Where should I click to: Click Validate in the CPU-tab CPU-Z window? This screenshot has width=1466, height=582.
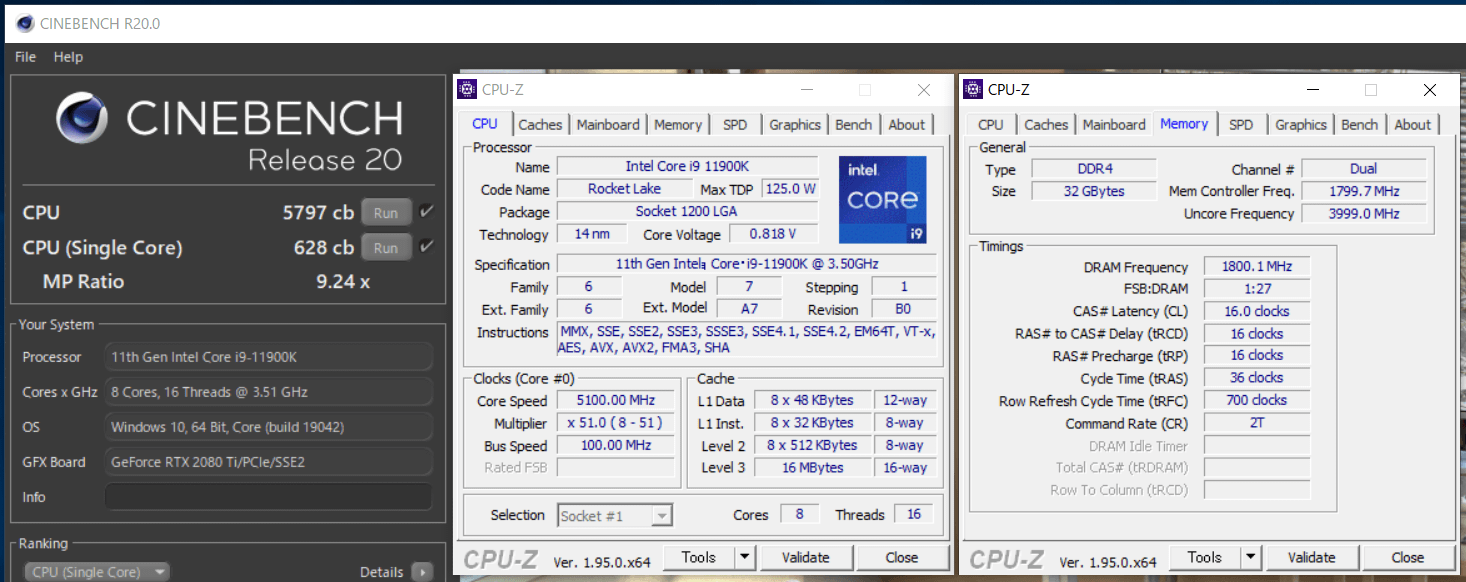(806, 557)
